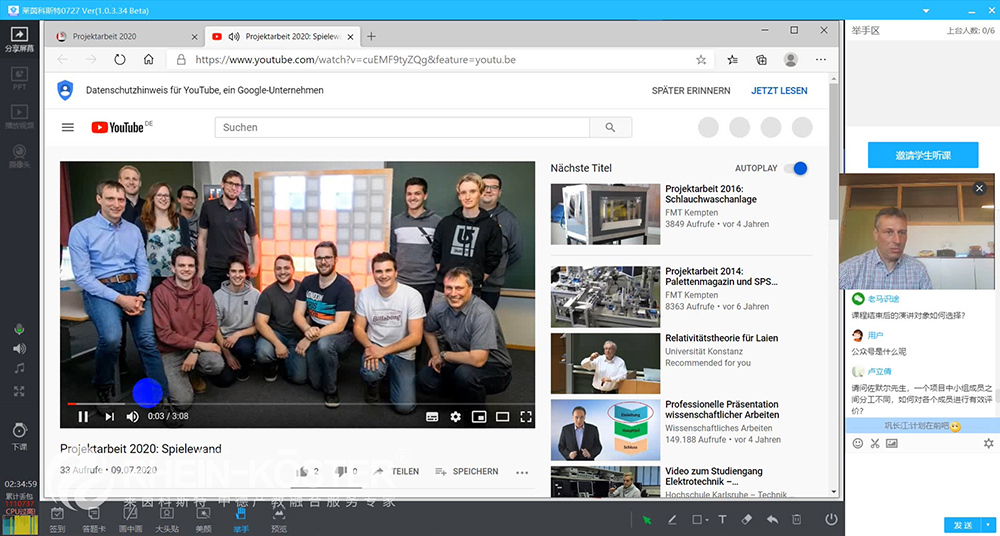Select the eraser tool

point(748,519)
